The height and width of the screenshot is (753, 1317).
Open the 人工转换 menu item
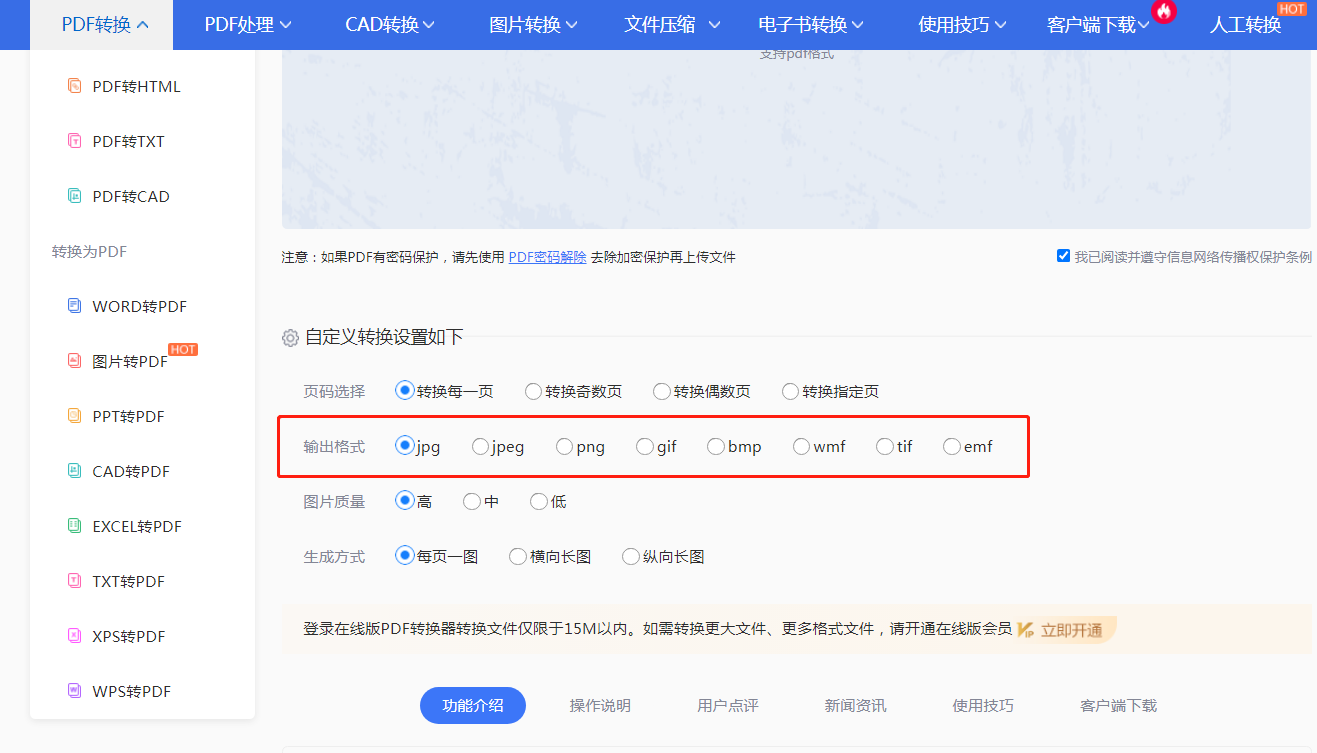[x=1245, y=25]
